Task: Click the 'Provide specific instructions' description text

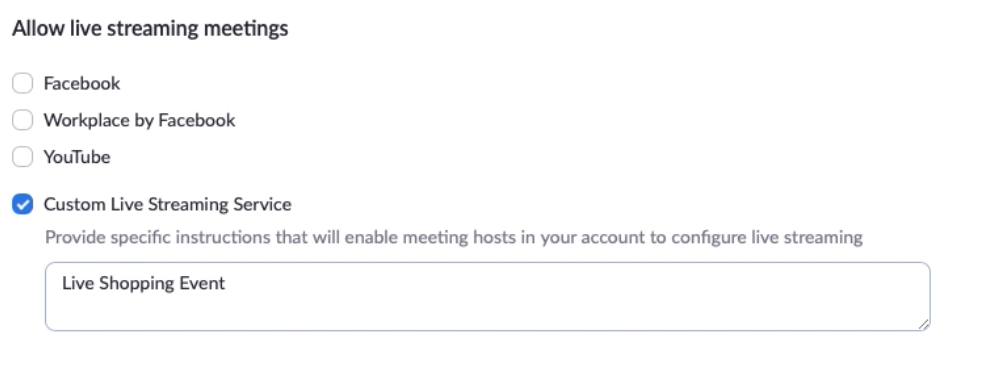Action: click(x=453, y=237)
